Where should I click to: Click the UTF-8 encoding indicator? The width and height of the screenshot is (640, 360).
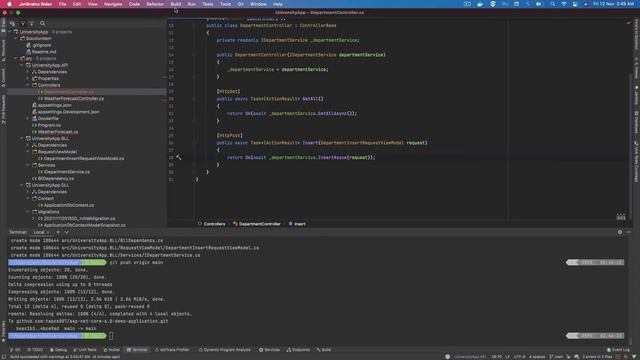tap(520, 357)
